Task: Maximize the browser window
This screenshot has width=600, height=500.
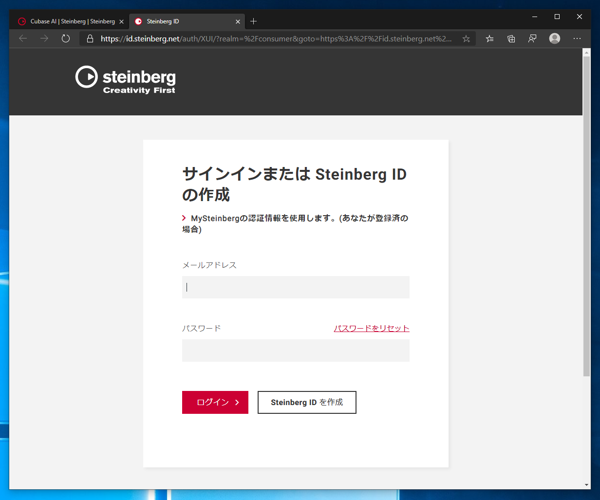Action: pyautogui.click(x=557, y=17)
